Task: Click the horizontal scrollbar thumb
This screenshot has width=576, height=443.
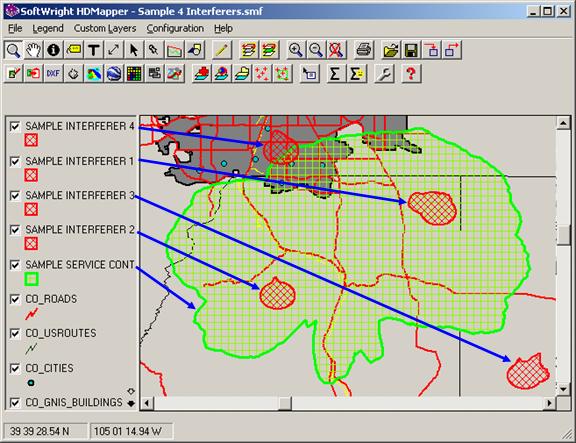Action: coord(285,403)
